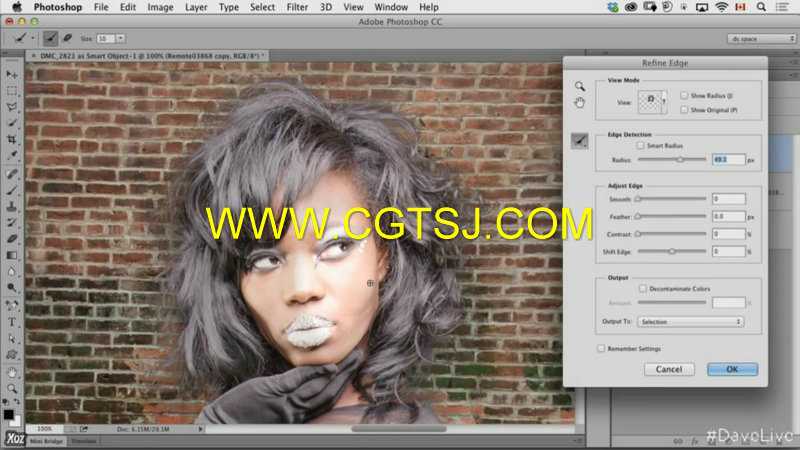Open the File menu

(101, 7)
